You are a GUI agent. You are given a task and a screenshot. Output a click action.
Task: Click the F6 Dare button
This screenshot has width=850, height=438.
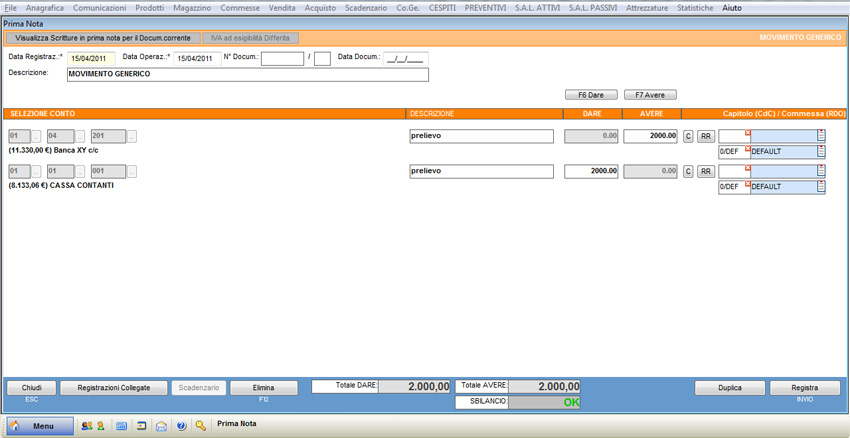pos(590,95)
